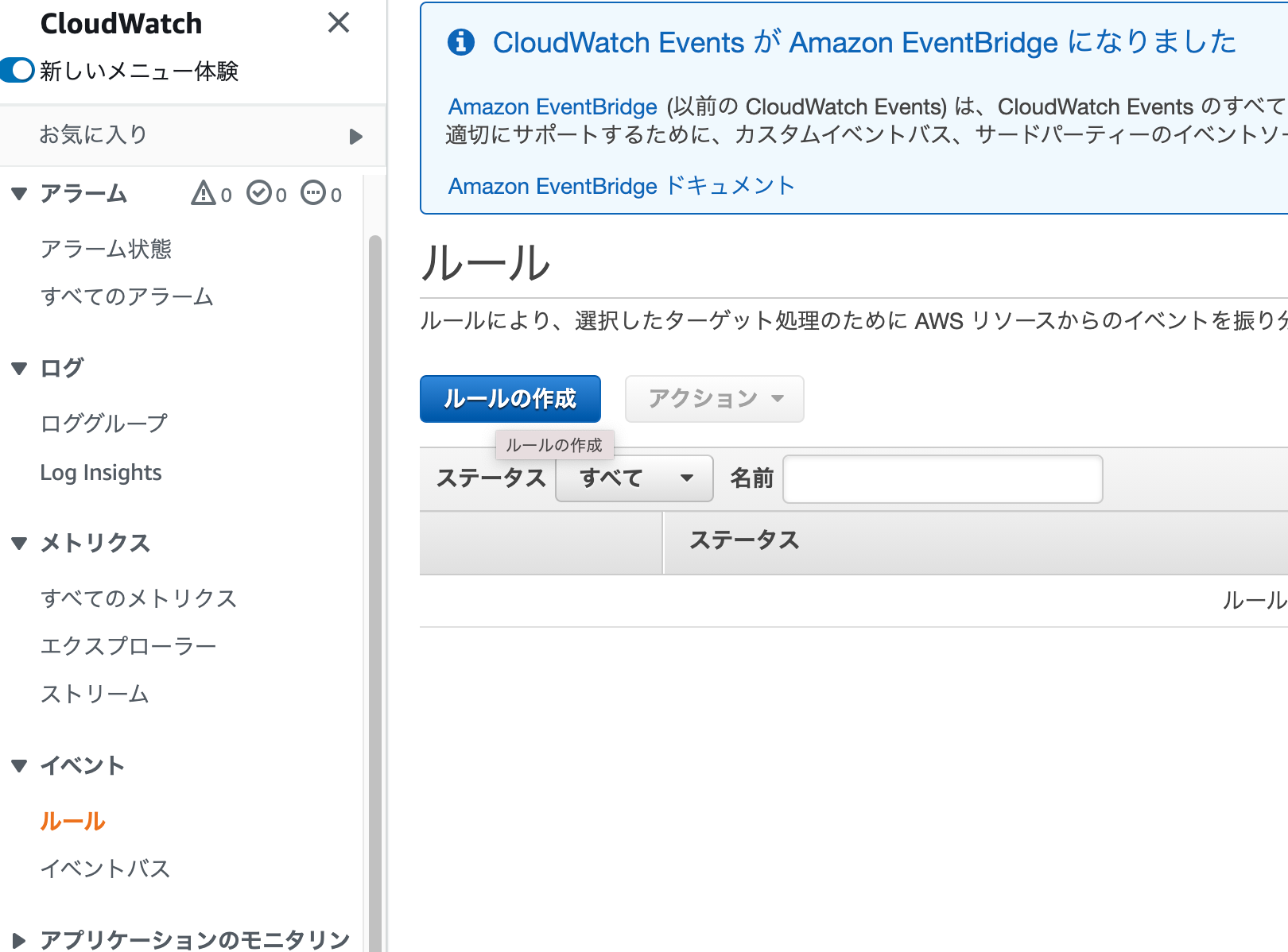Toggle the 新しいメニュー体験 switch

tap(17, 71)
